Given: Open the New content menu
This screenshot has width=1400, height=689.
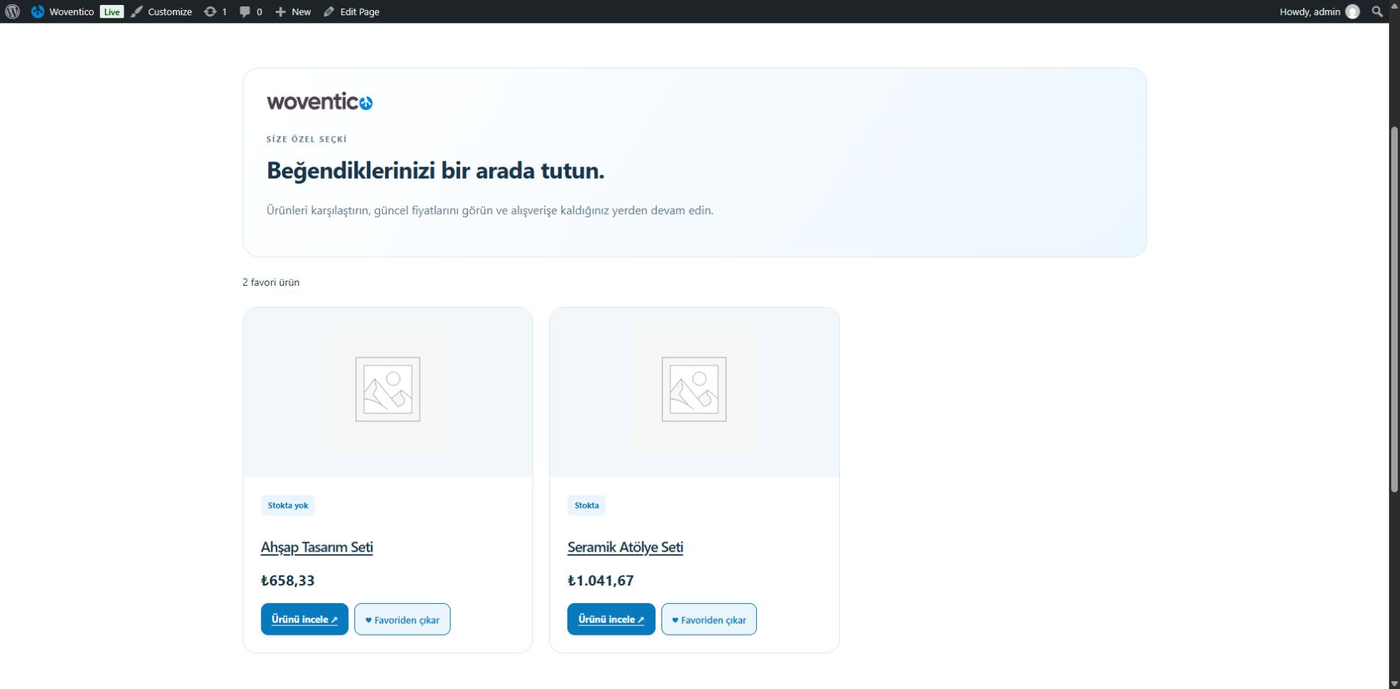Looking at the screenshot, I should pyautogui.click(x=293, y=12).
